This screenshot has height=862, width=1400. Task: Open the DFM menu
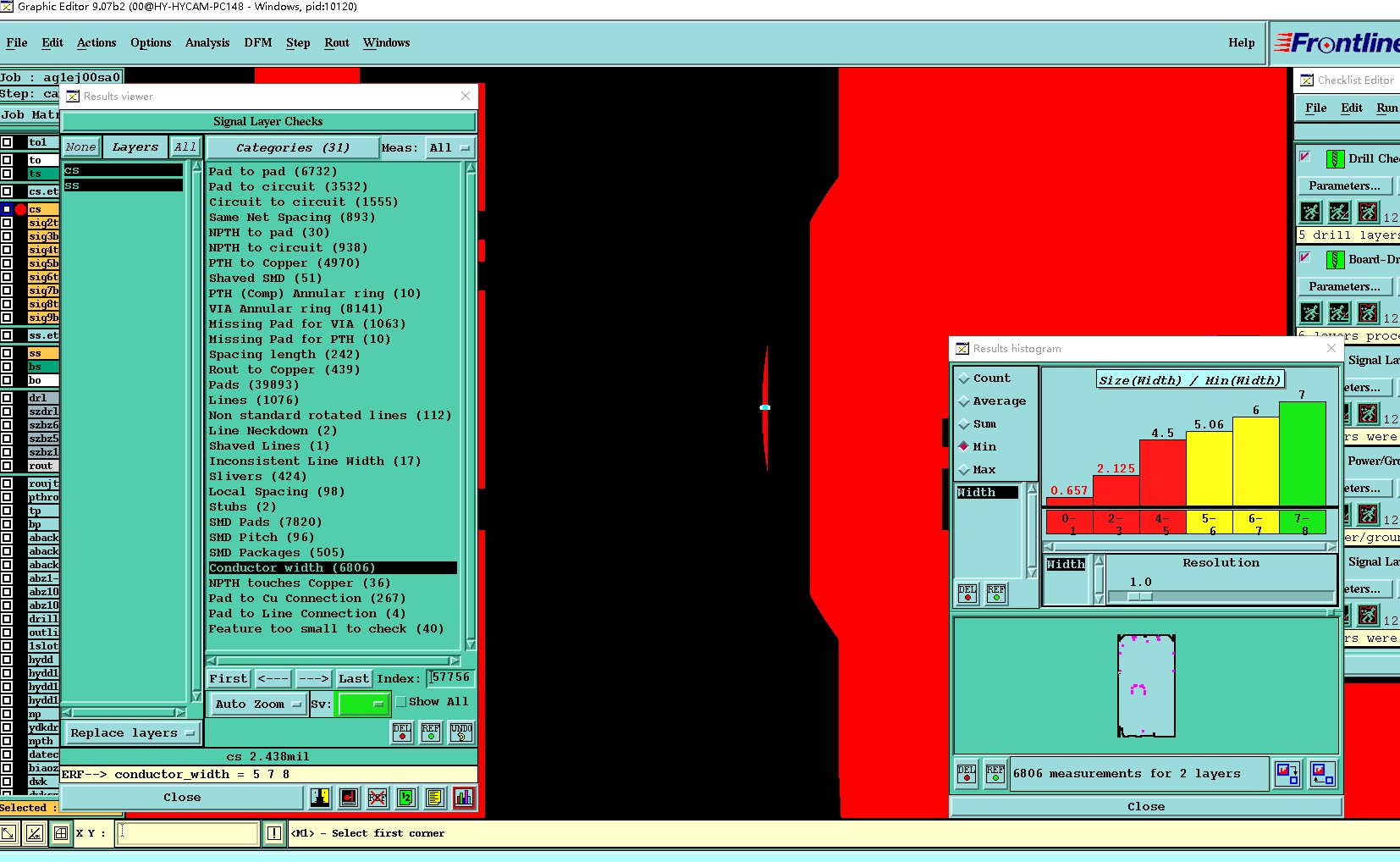258,42
